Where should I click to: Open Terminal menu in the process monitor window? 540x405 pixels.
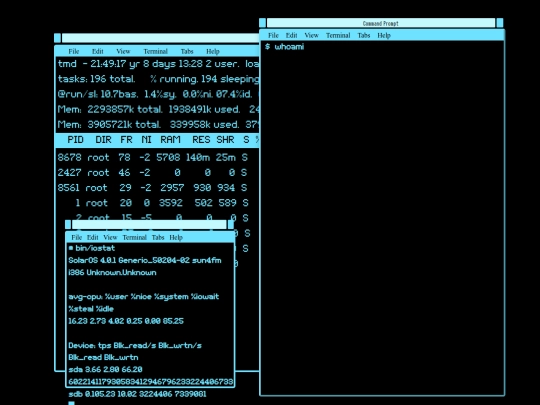tap(155, 51)
